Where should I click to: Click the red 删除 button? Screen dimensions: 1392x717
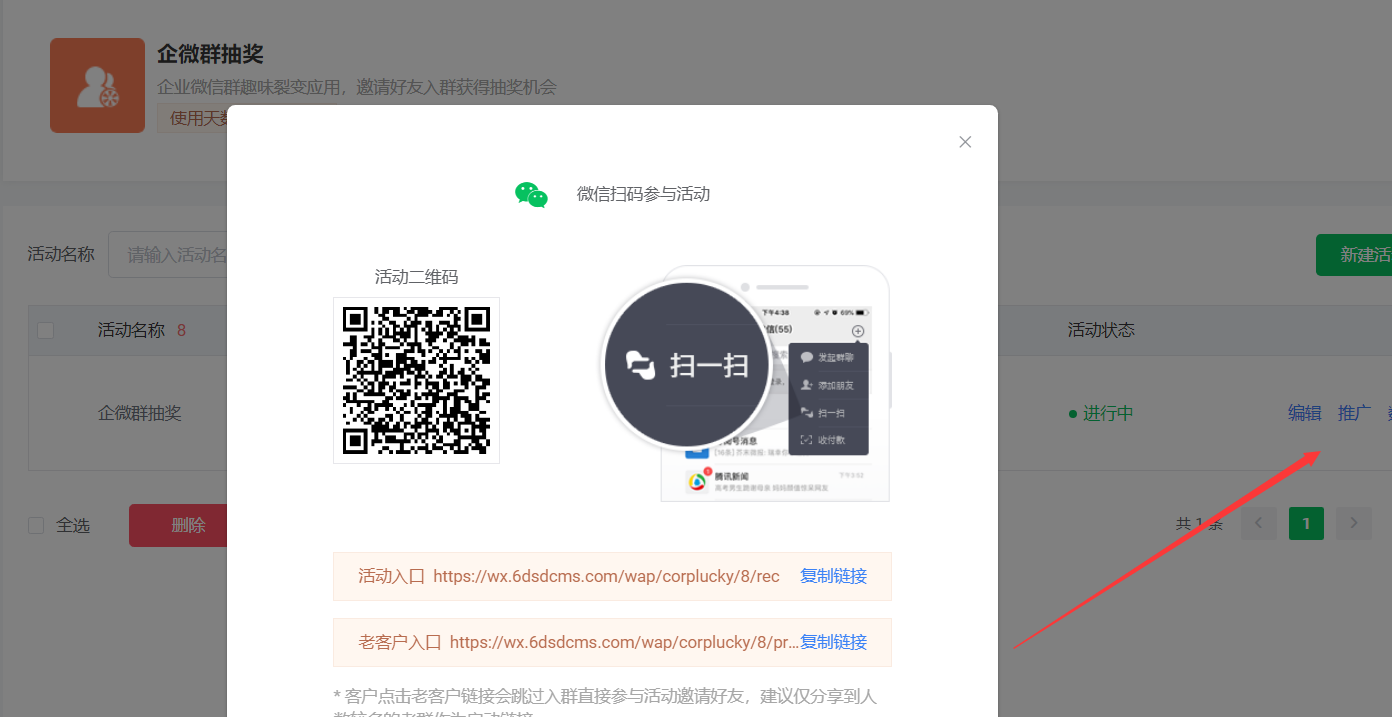click(179, 525)
